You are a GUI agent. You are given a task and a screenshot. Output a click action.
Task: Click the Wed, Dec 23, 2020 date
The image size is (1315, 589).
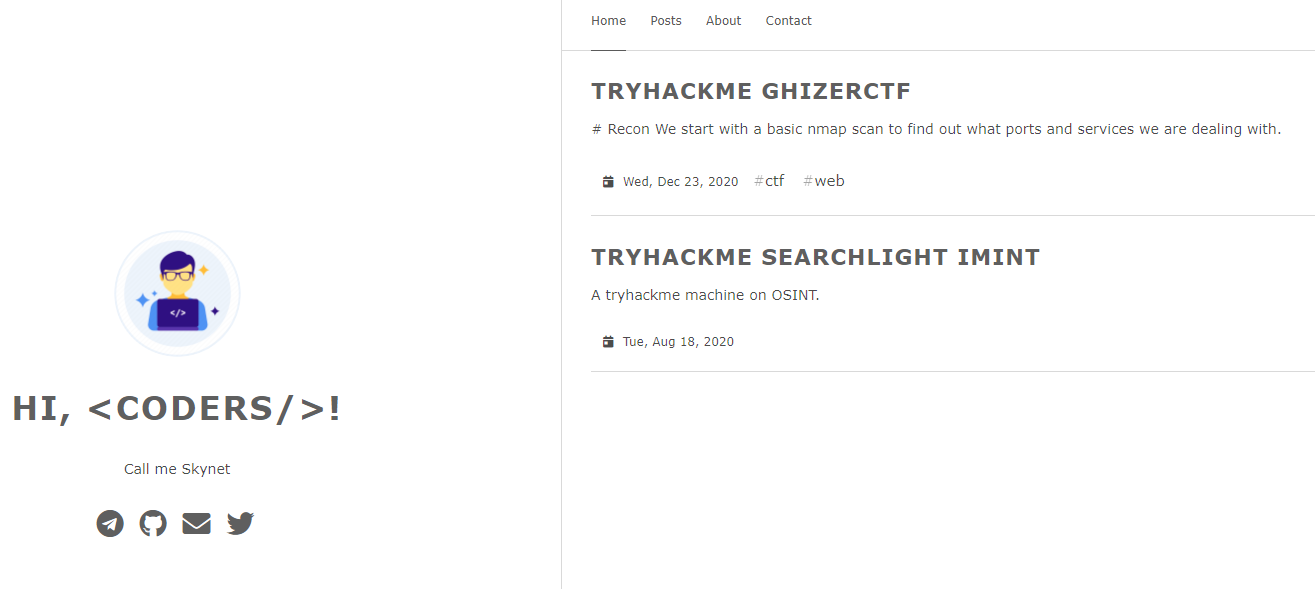[x=680, y=182]
